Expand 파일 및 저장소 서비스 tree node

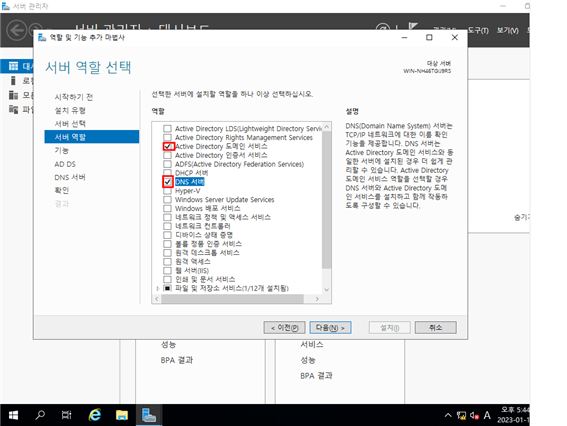[158, 289]
